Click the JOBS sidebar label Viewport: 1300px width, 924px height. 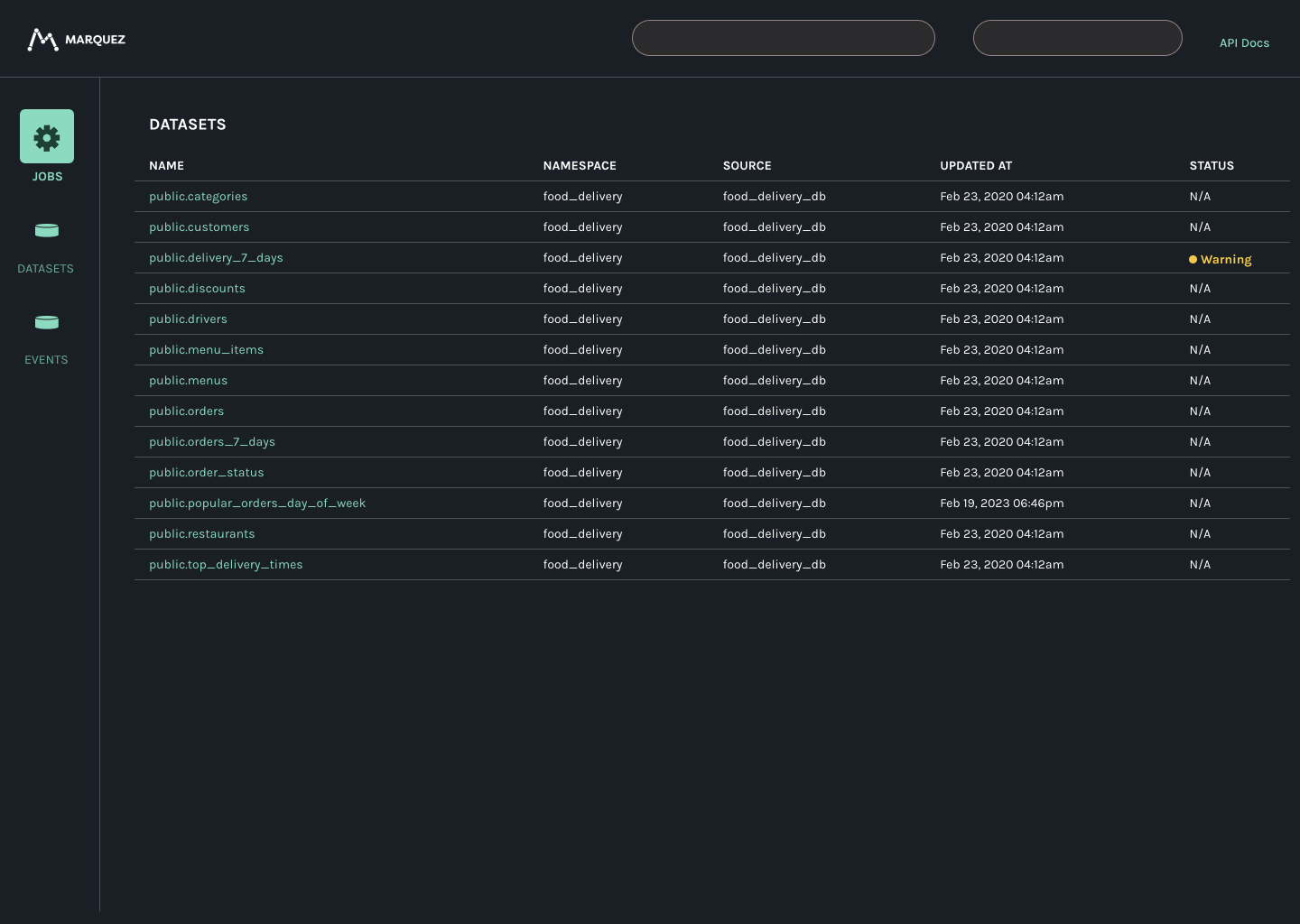[47, 177]
